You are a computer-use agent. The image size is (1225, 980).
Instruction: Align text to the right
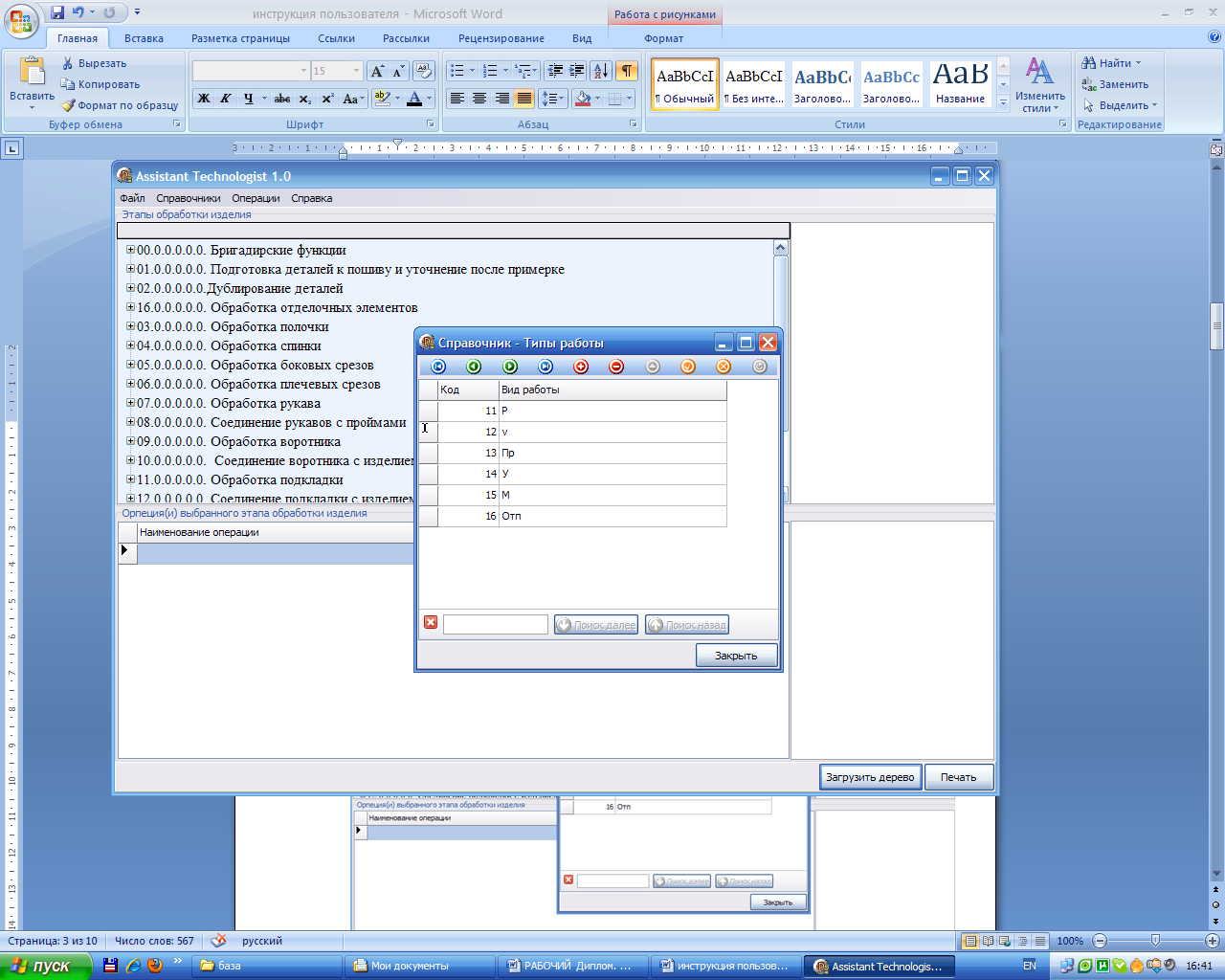502,99
